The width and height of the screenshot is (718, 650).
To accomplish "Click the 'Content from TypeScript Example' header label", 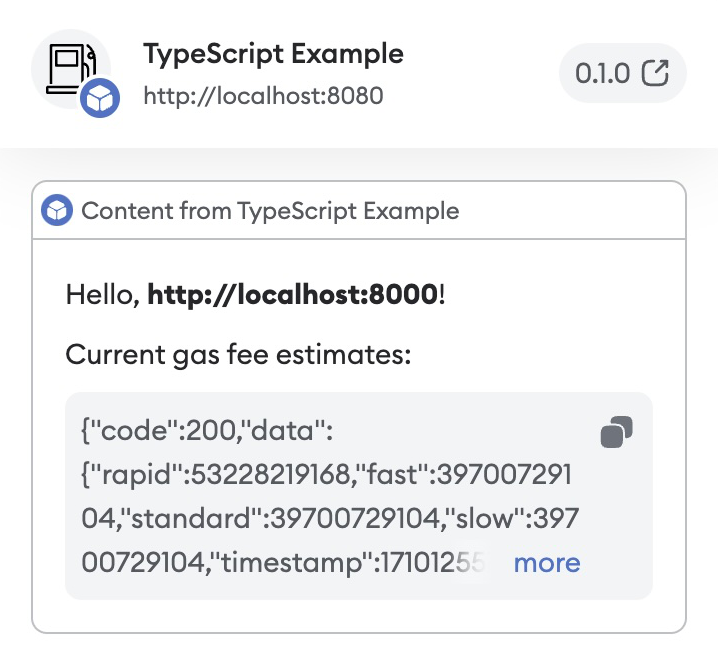I will click(270, 211).
